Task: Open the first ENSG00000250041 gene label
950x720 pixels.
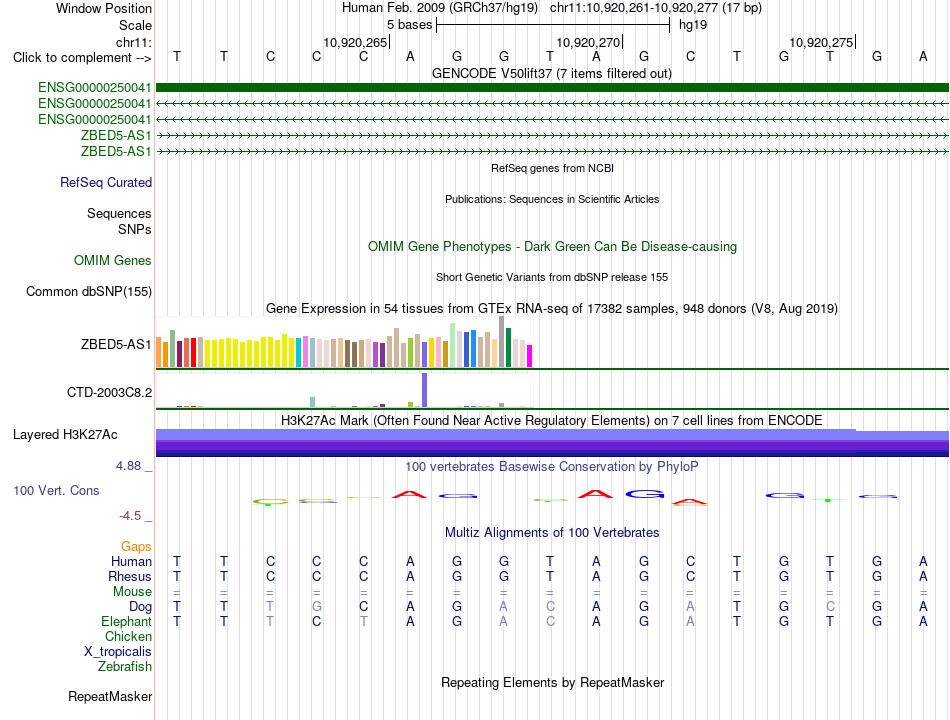Action: pos(95,88)
